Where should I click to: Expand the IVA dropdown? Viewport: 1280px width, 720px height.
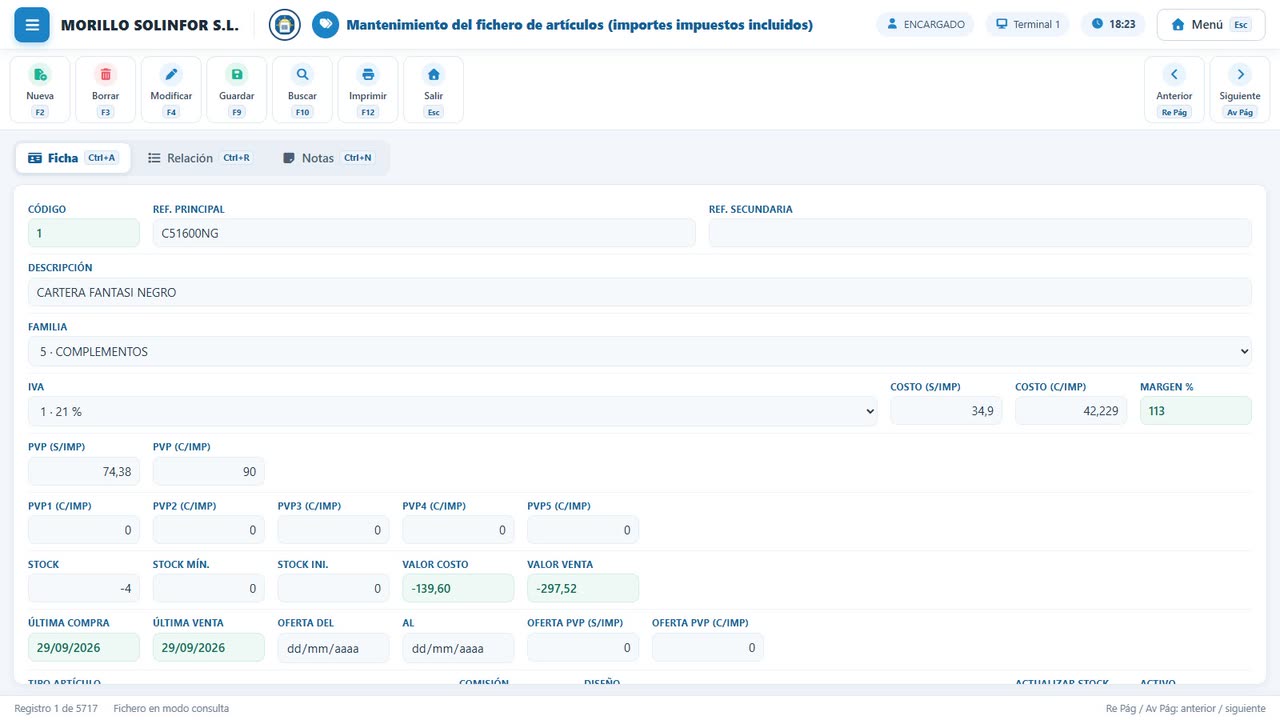coord(453,411)
